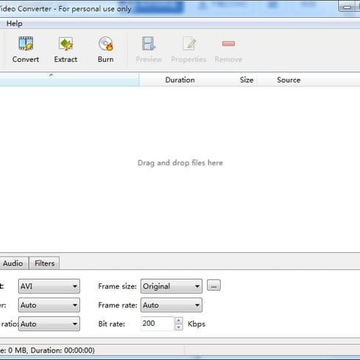
Task: Focus the Bit rate value field
Action: coord(157,324)
